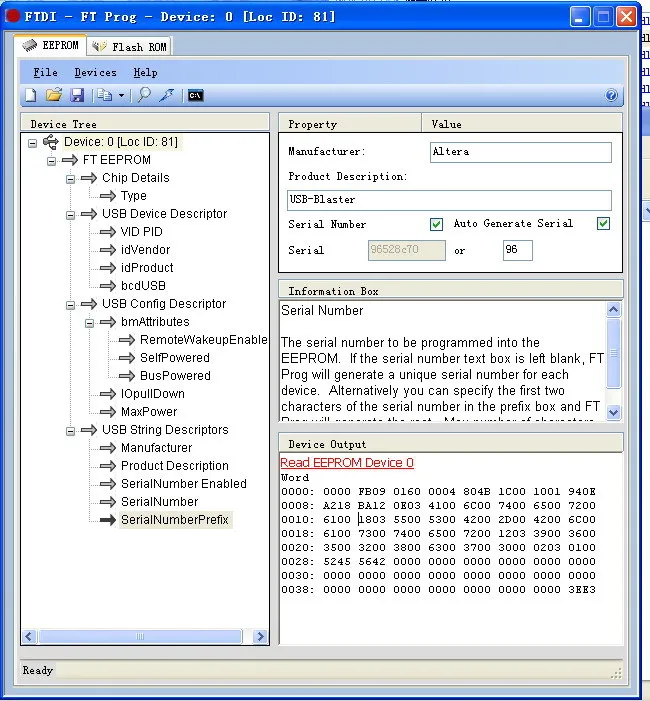The image size is (650, 701).
Task: Select the Manufacturer tree item
Action: pos(156,448)
